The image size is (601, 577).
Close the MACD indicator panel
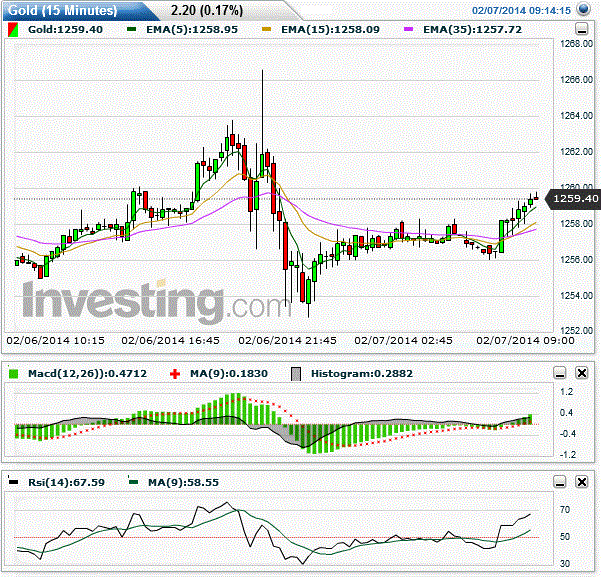pyautogui.click(x=582, y=373)
